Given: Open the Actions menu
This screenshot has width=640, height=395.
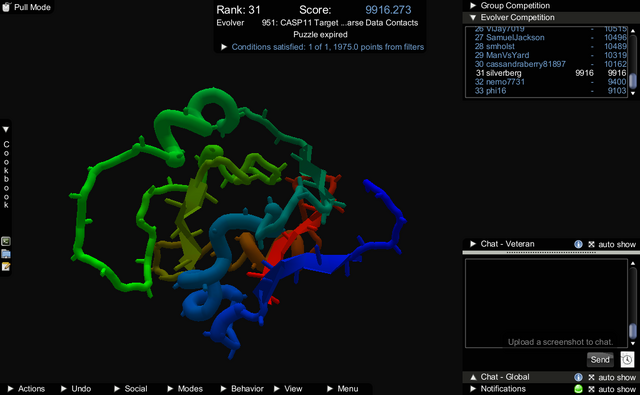Looking at the screenshot, I should point(27,388).
